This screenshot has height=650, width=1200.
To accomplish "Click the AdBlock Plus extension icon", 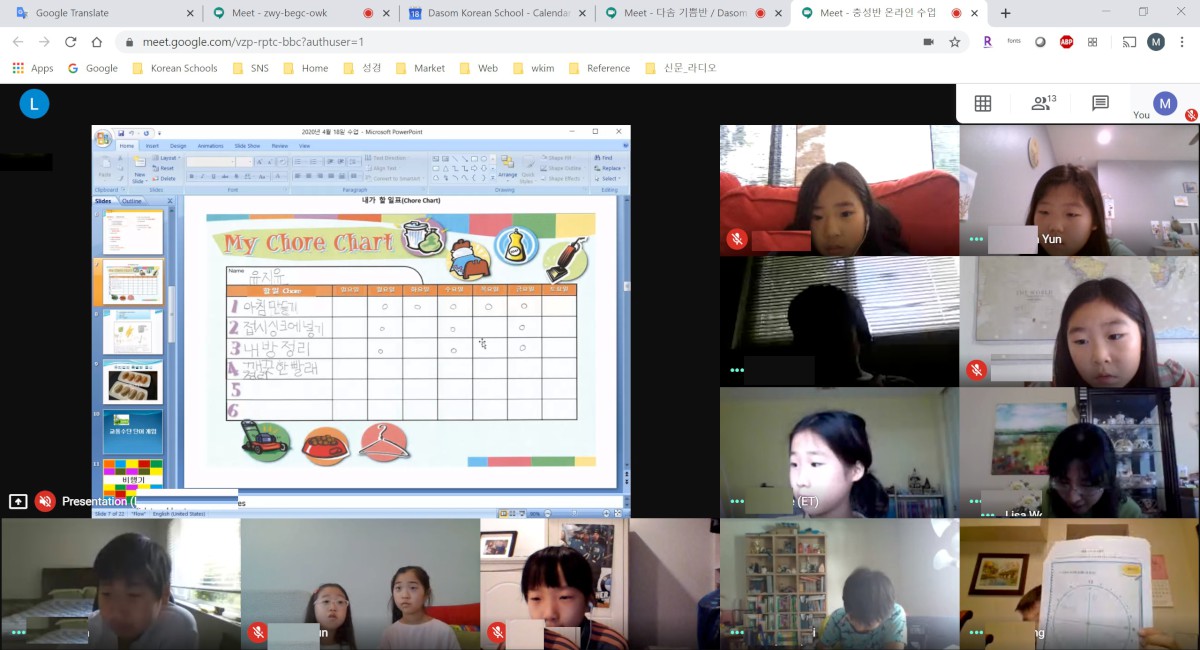I will coord(1066,42).
